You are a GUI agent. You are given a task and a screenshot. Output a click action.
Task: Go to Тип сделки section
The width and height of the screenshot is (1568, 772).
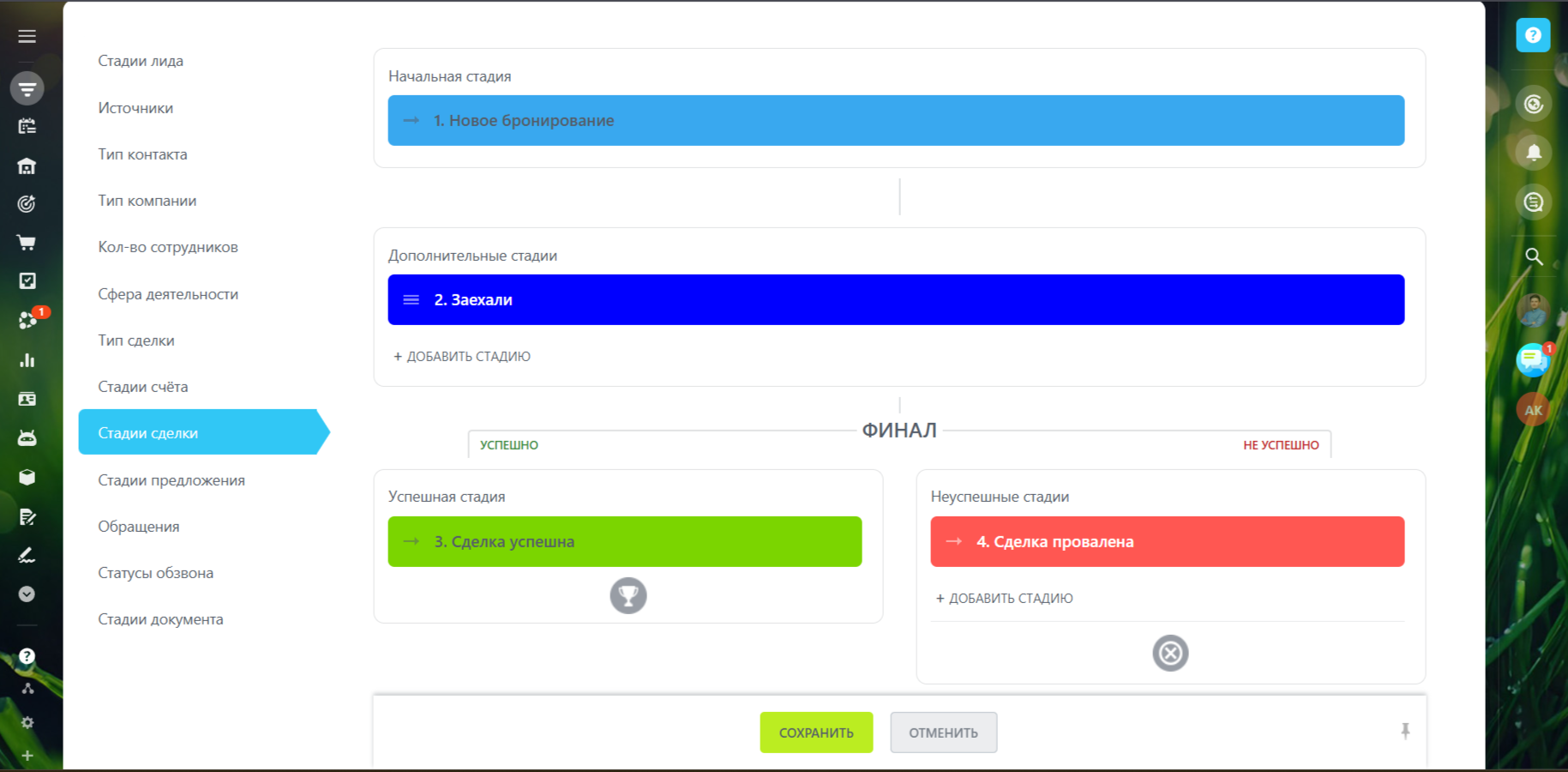point(136,341)
